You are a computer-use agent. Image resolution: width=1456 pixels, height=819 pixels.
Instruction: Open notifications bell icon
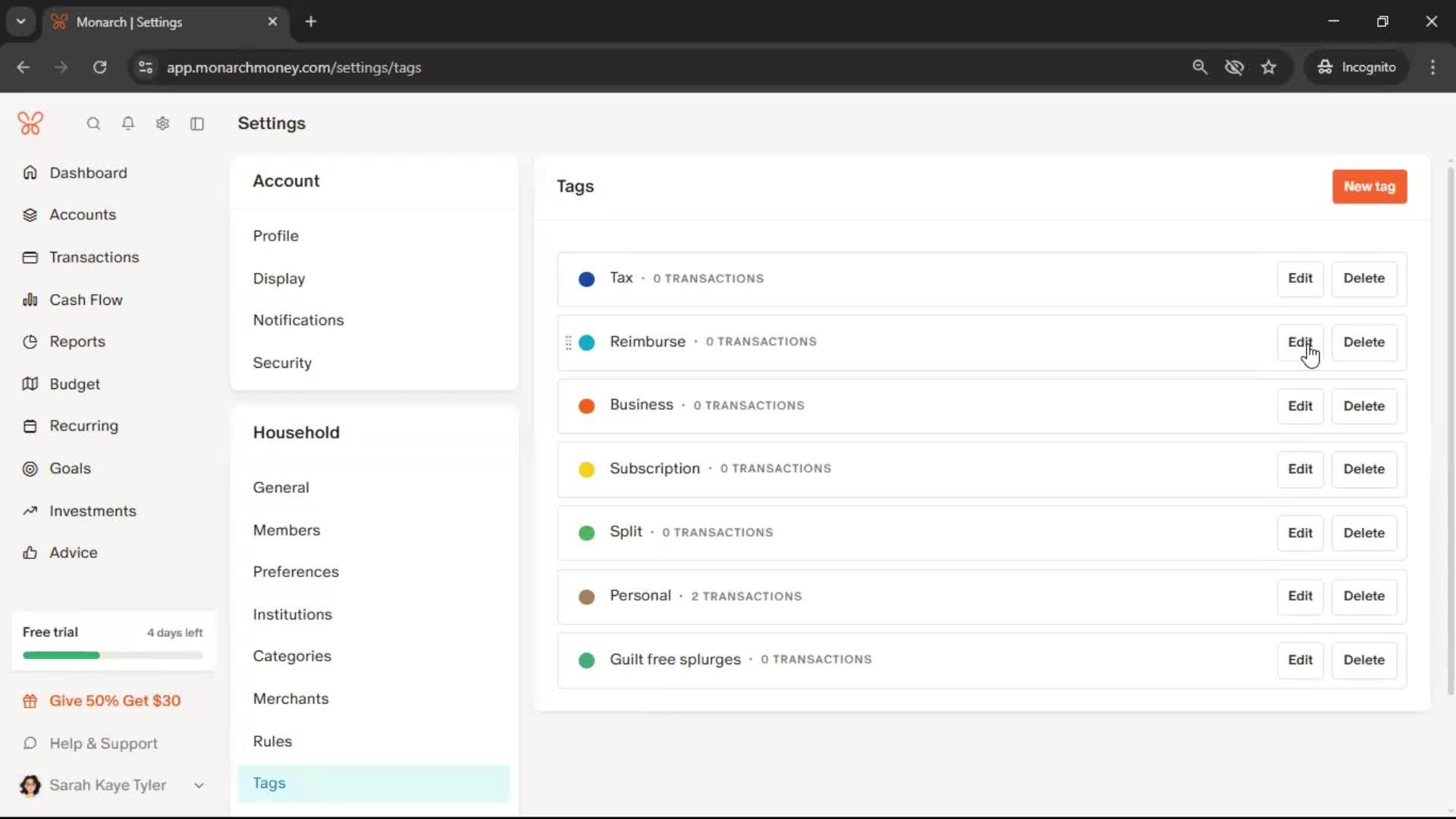[x=128, y=124]
